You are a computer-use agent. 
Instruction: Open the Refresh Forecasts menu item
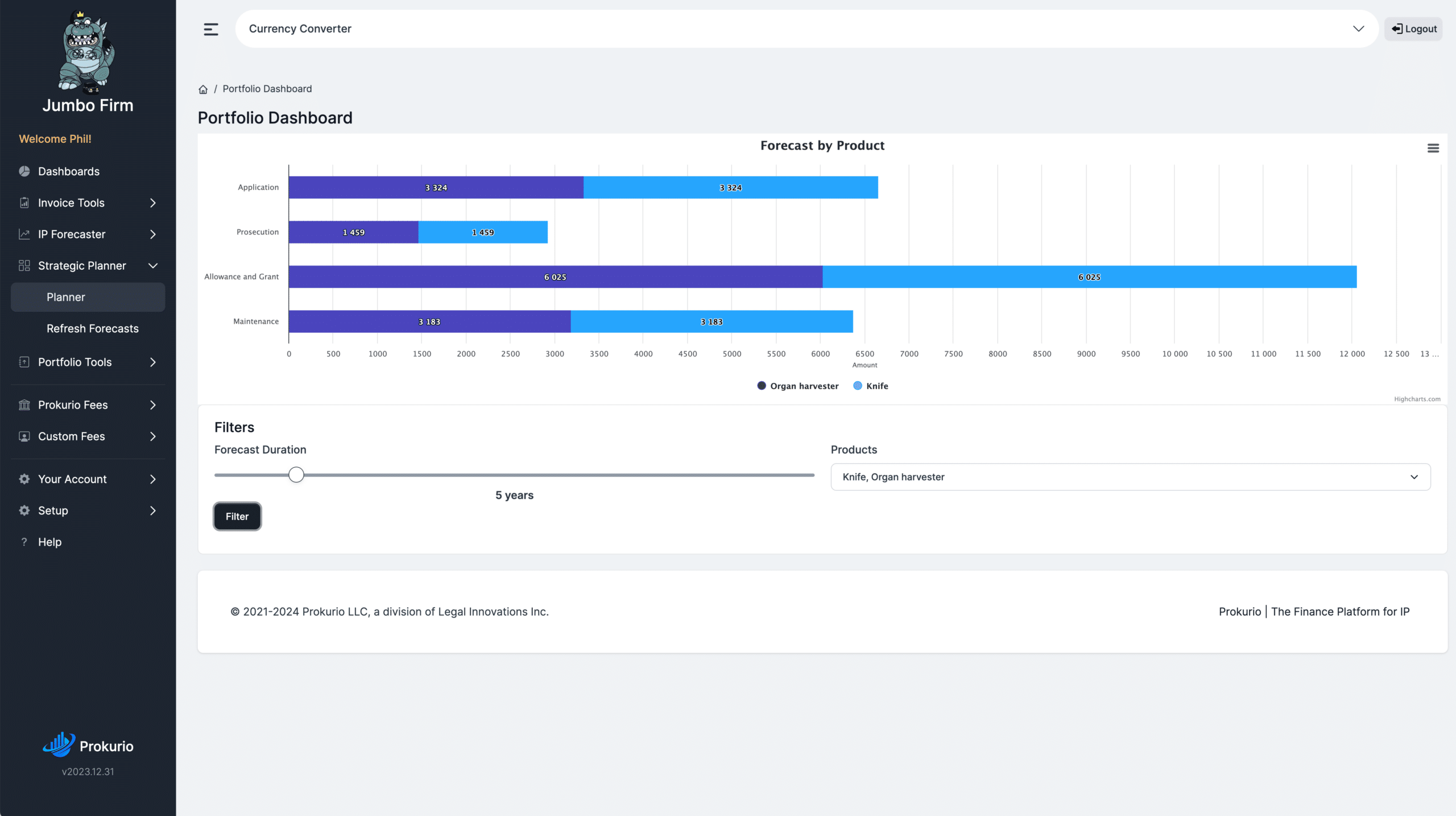(88, 328)
